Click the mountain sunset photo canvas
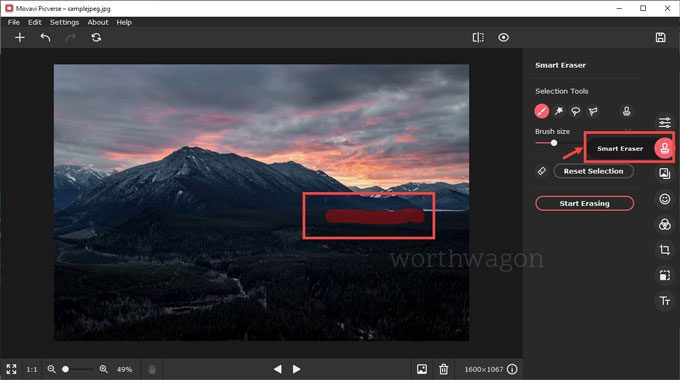 261,202
